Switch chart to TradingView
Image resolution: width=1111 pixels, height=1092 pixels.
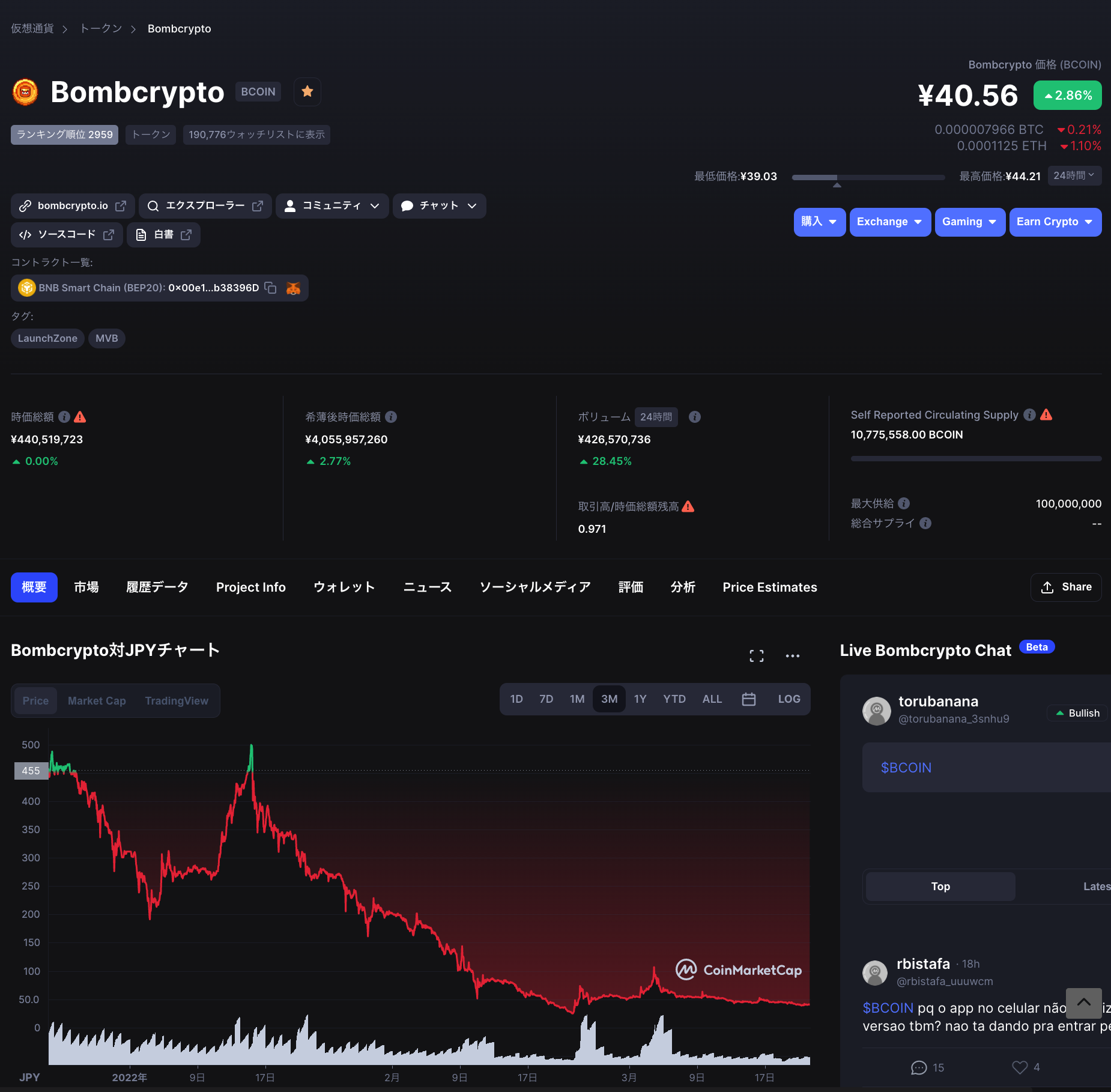tap(177, 701)
